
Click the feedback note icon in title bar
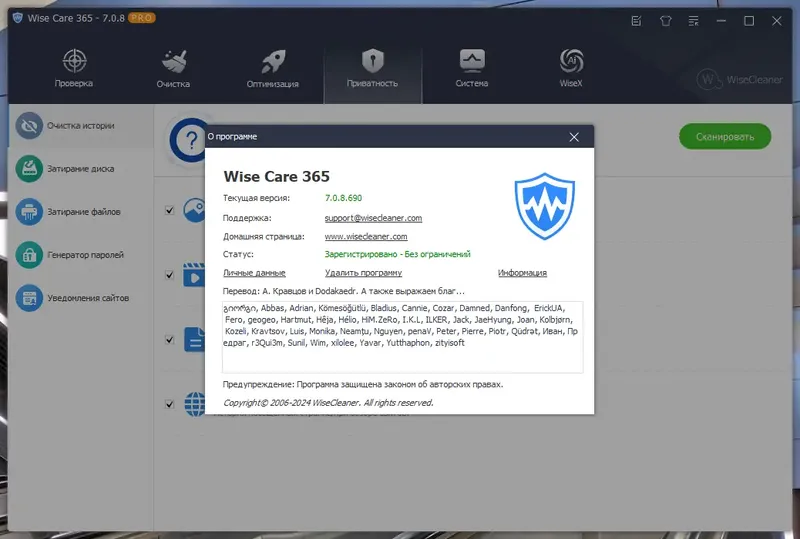click(636, 21)
